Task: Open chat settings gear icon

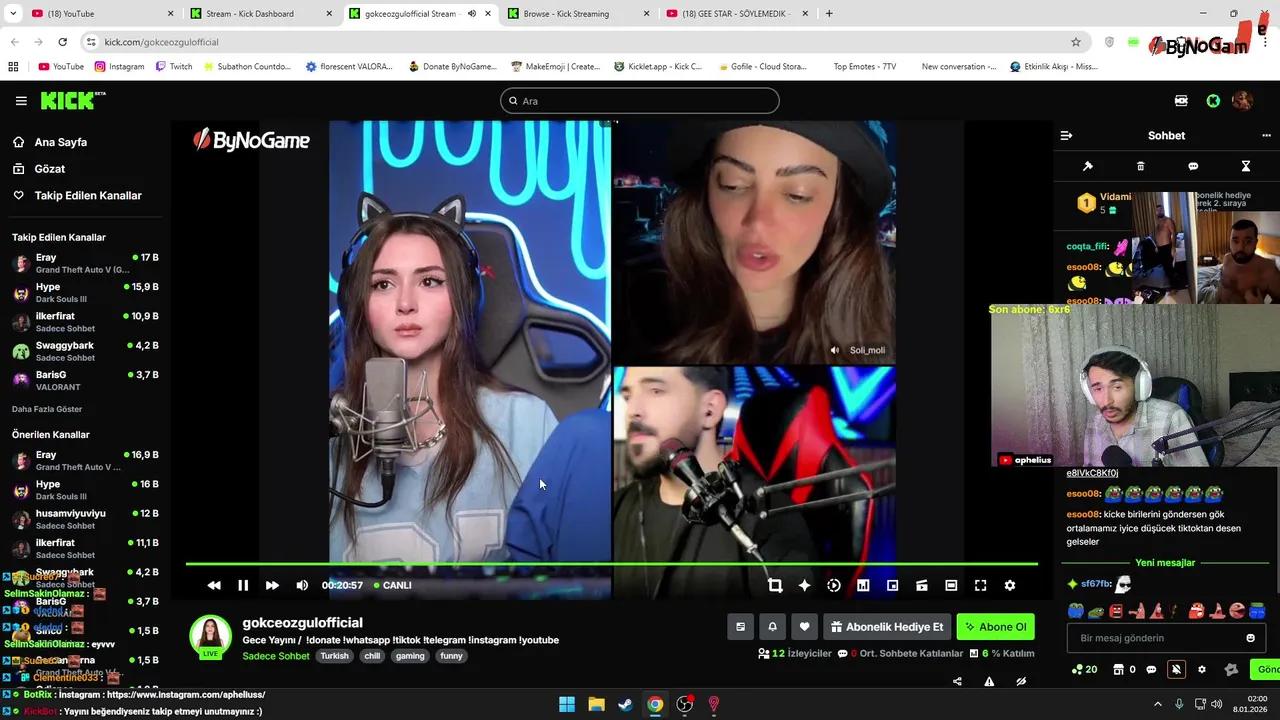Action: [x=1202, y=670]
